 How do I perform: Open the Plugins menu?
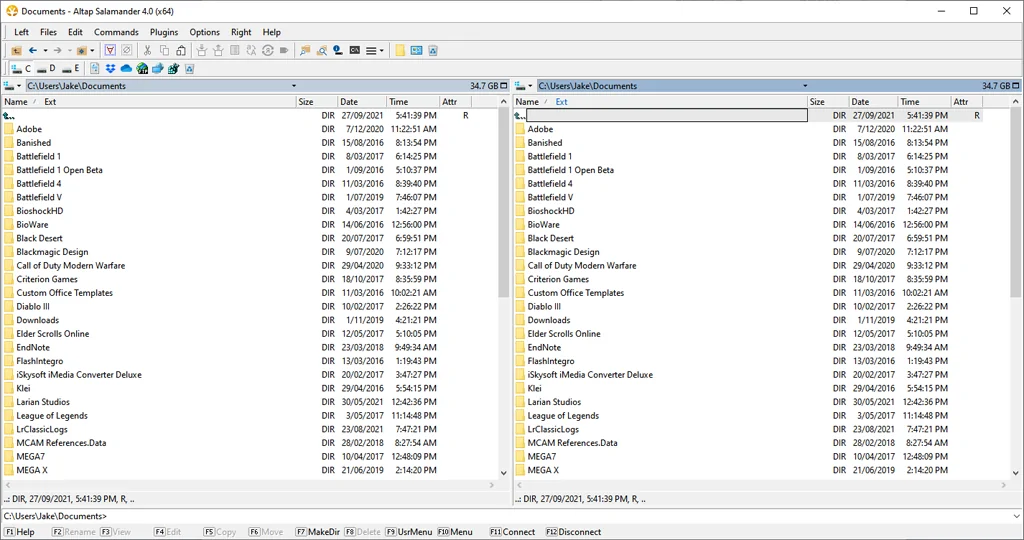[164, 32]
